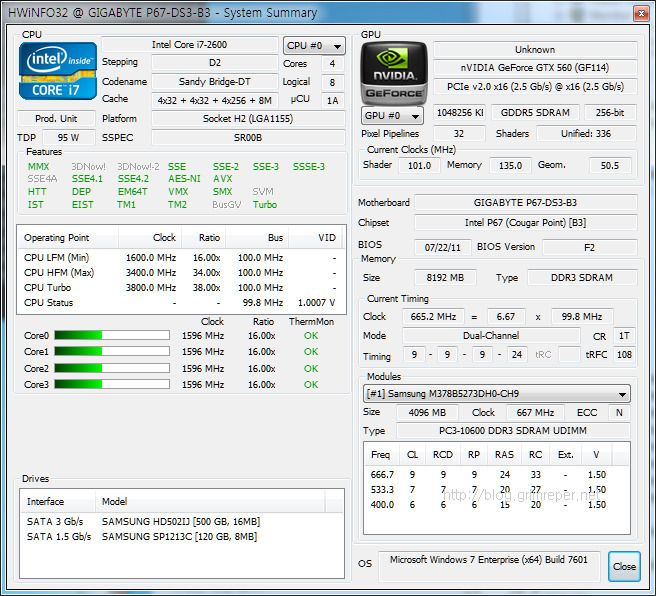Close the System Summary window
The width and height of the screenshot is (656, 596).
click(x=641, y=13)
